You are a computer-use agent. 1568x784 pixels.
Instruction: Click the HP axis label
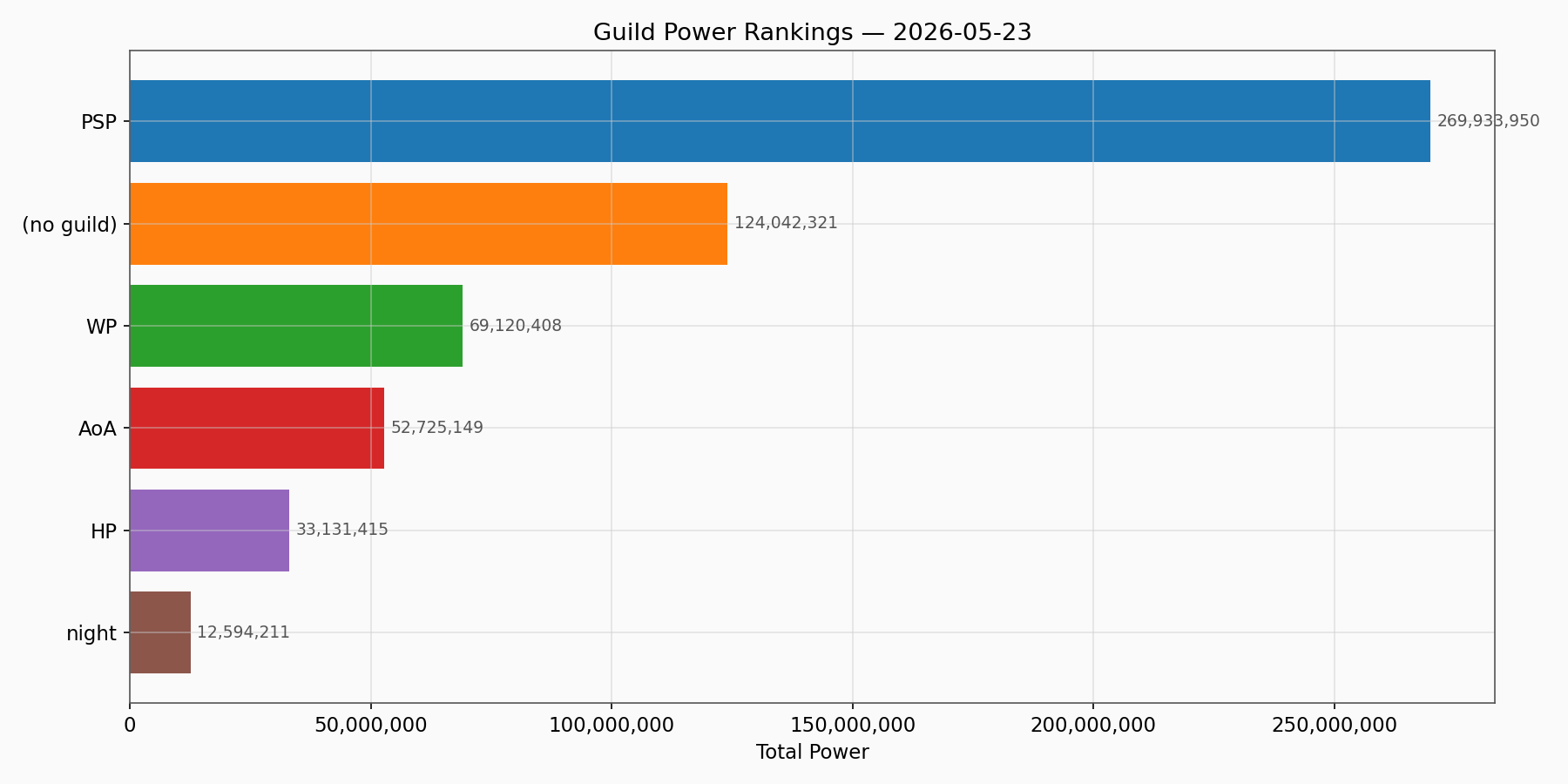(x=104, y=531)
